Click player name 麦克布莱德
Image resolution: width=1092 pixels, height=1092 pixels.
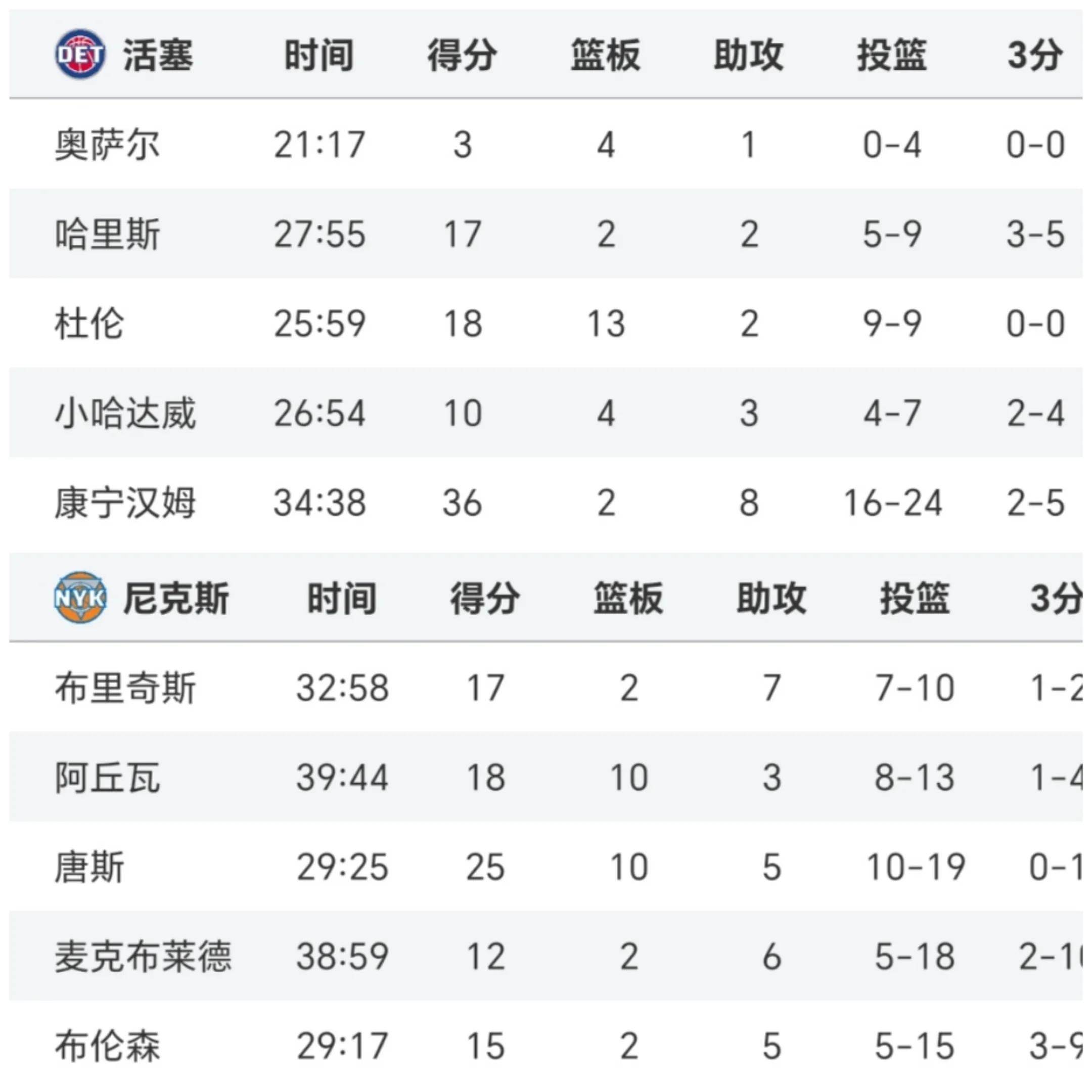(x=143, y=957)
